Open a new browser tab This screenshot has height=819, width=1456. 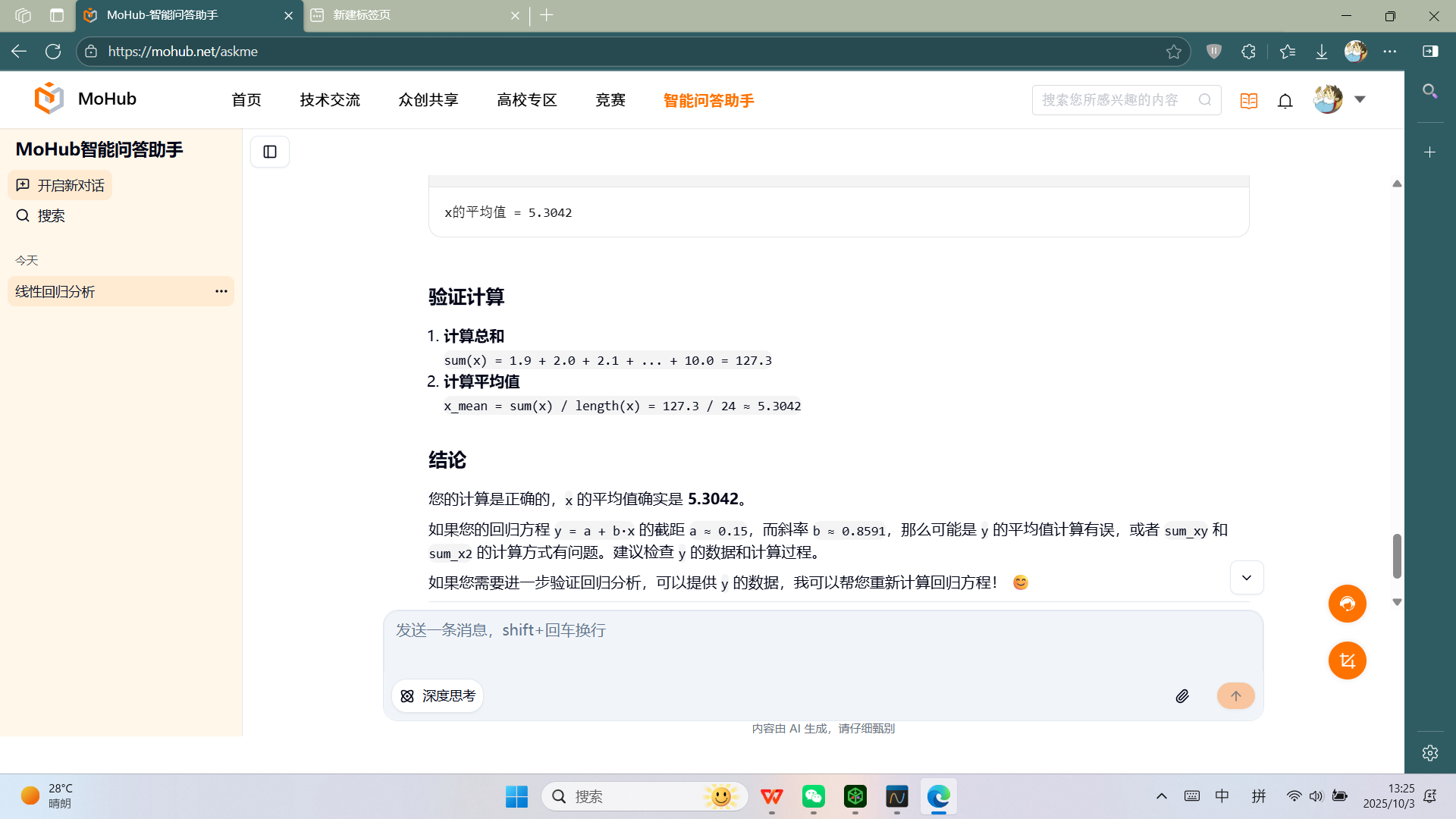[547, 15]
